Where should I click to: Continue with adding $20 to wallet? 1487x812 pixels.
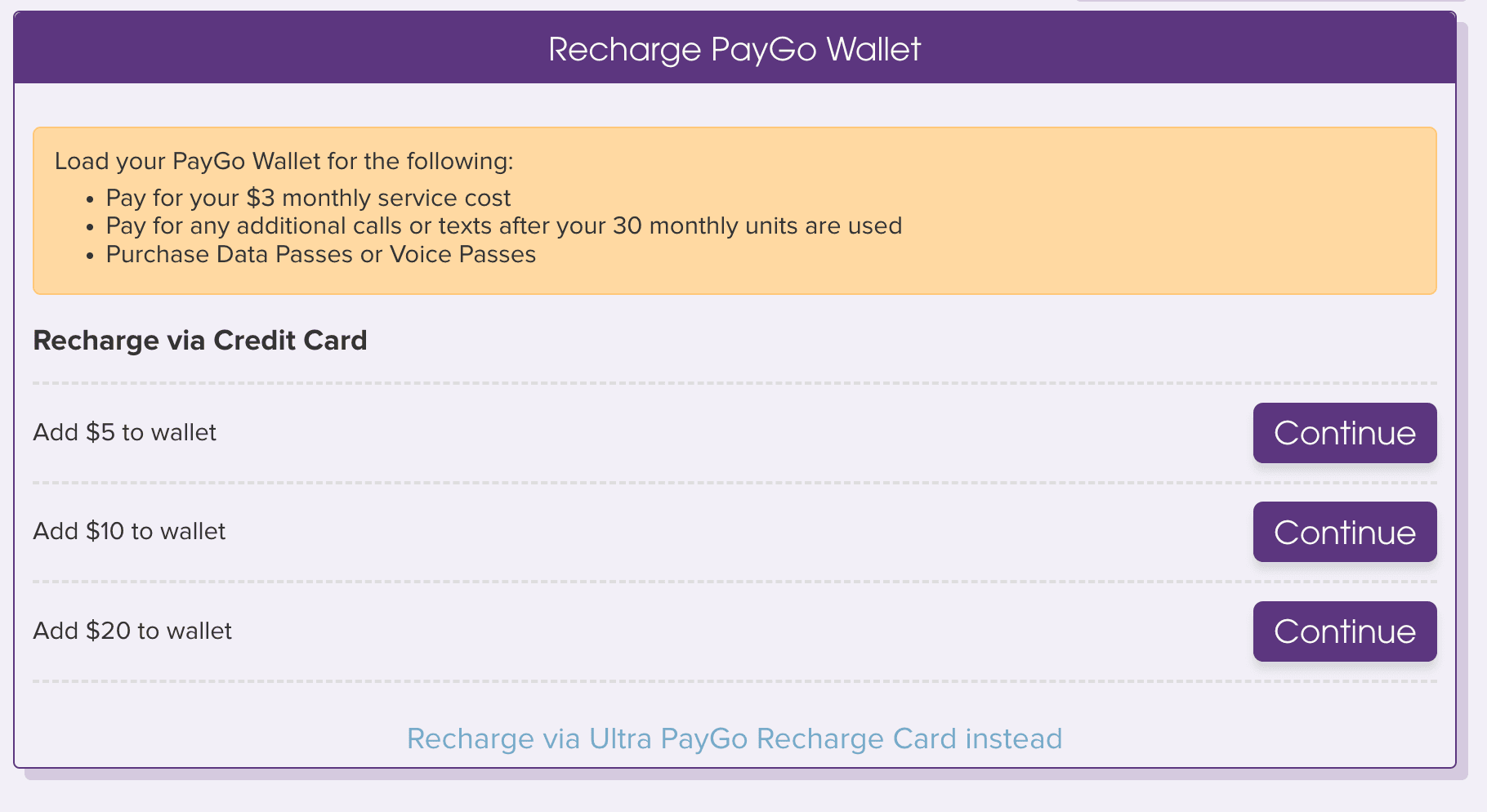tap(1345, 631)
